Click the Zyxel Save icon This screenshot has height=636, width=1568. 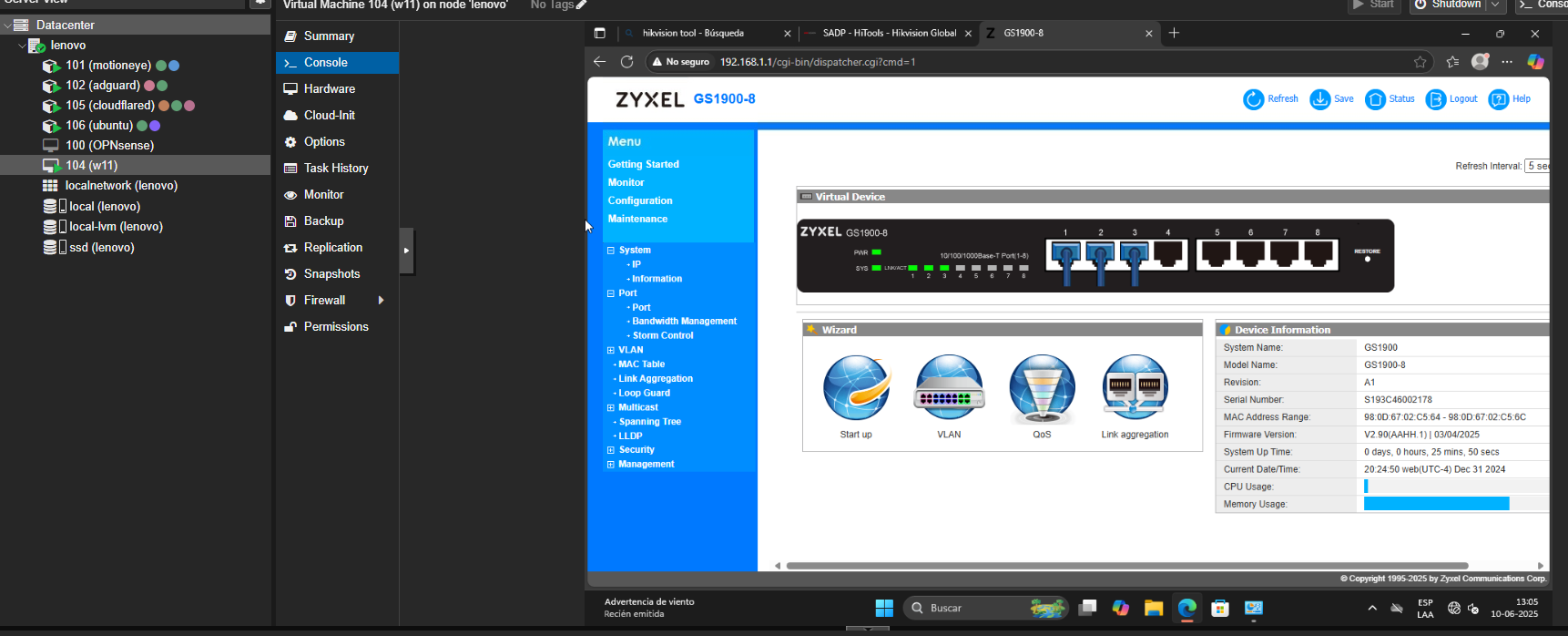coord(1319,99)
